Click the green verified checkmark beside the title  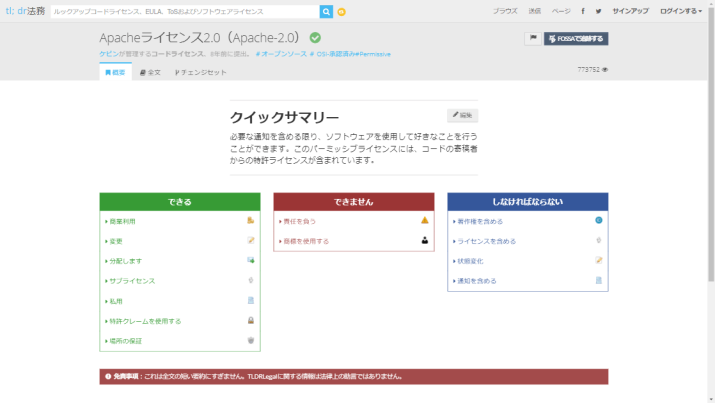point(315,37)
